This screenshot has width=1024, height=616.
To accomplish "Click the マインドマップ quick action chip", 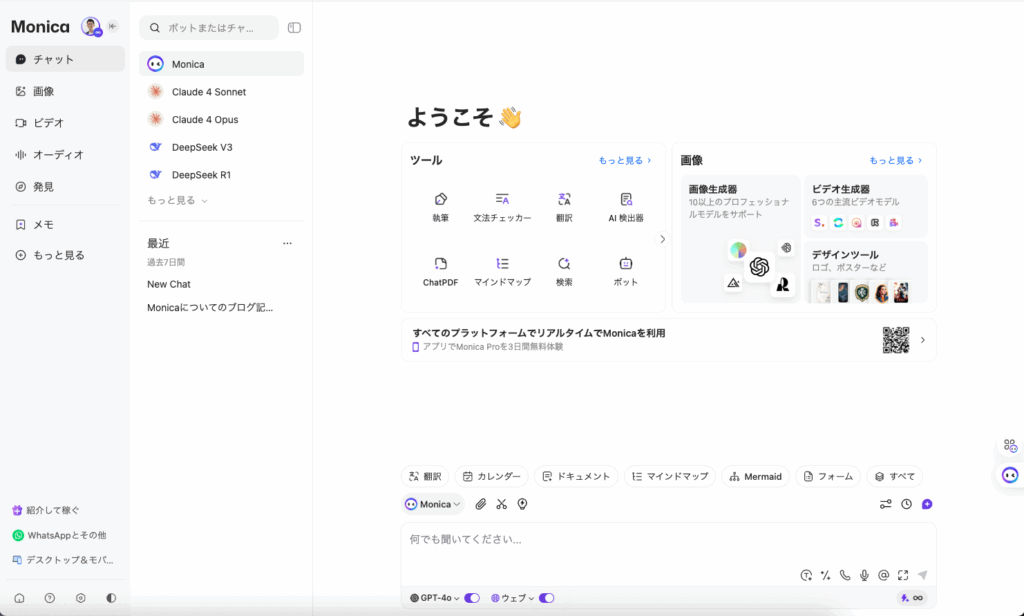I will (x=670, y=476).
